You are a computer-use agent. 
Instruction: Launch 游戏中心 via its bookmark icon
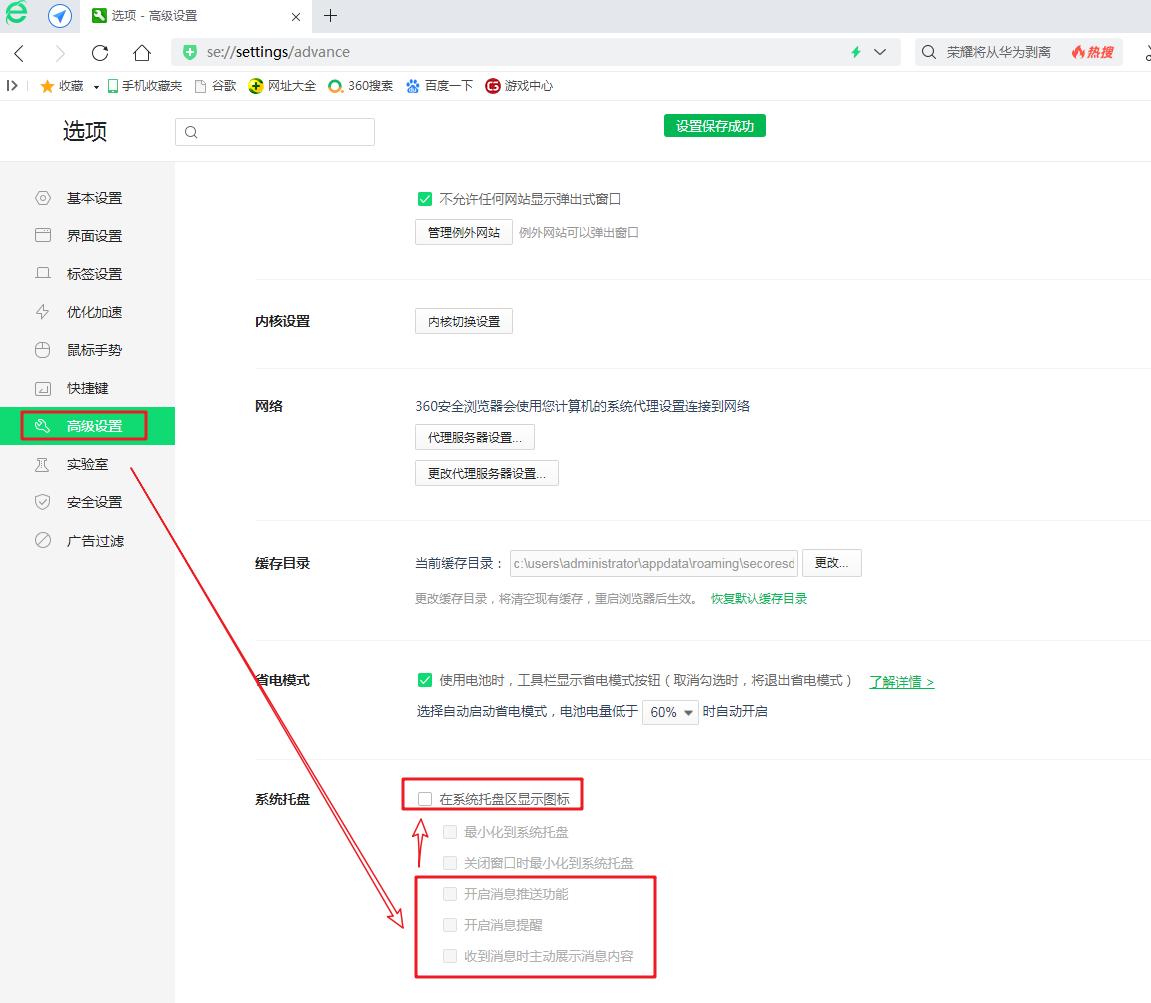pyautogui.click(x=517, y=85)
